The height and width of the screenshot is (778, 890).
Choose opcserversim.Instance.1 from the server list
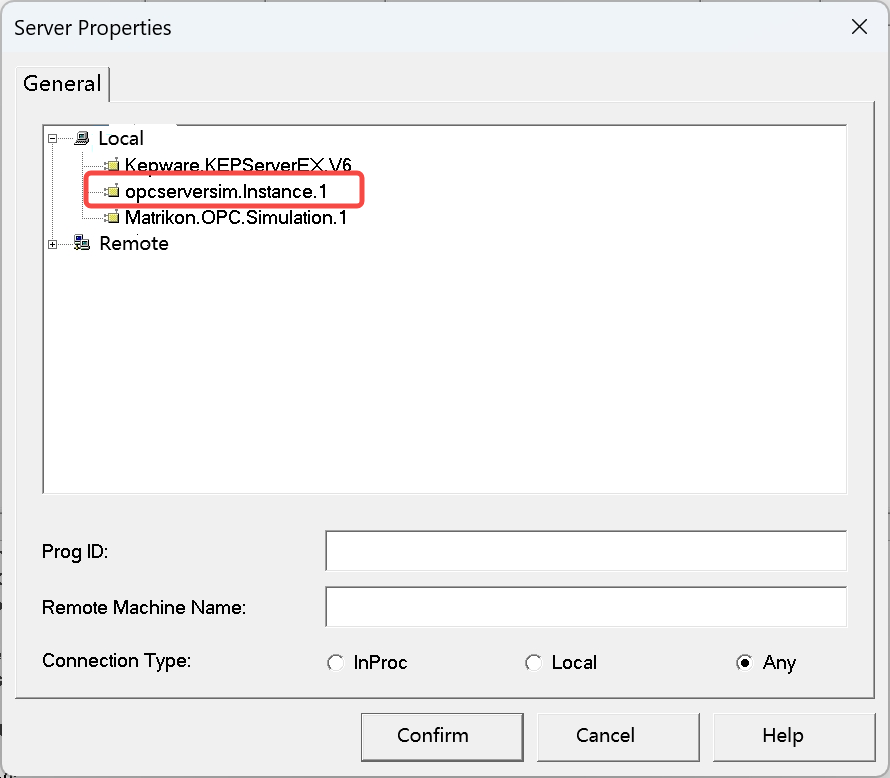click(x=226, y=190)
